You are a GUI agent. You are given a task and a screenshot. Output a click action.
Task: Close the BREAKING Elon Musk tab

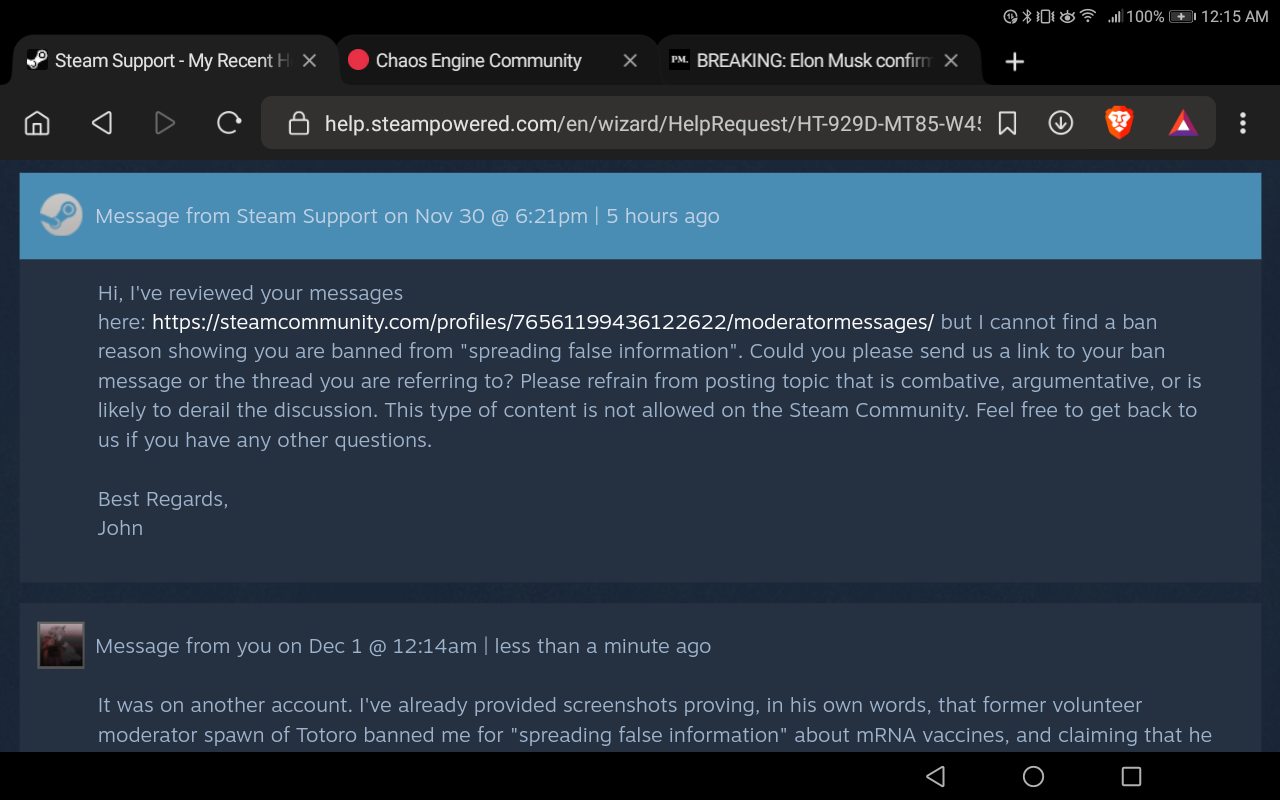click(x=951, y=61)
